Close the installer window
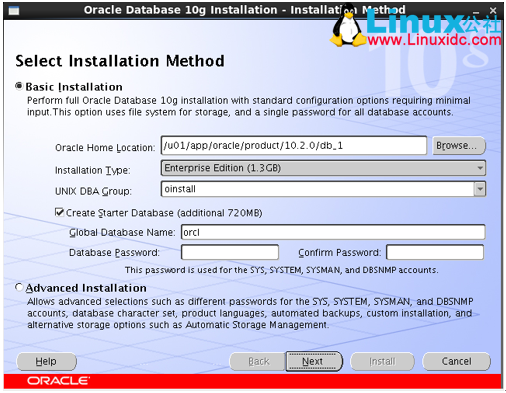 493,11
